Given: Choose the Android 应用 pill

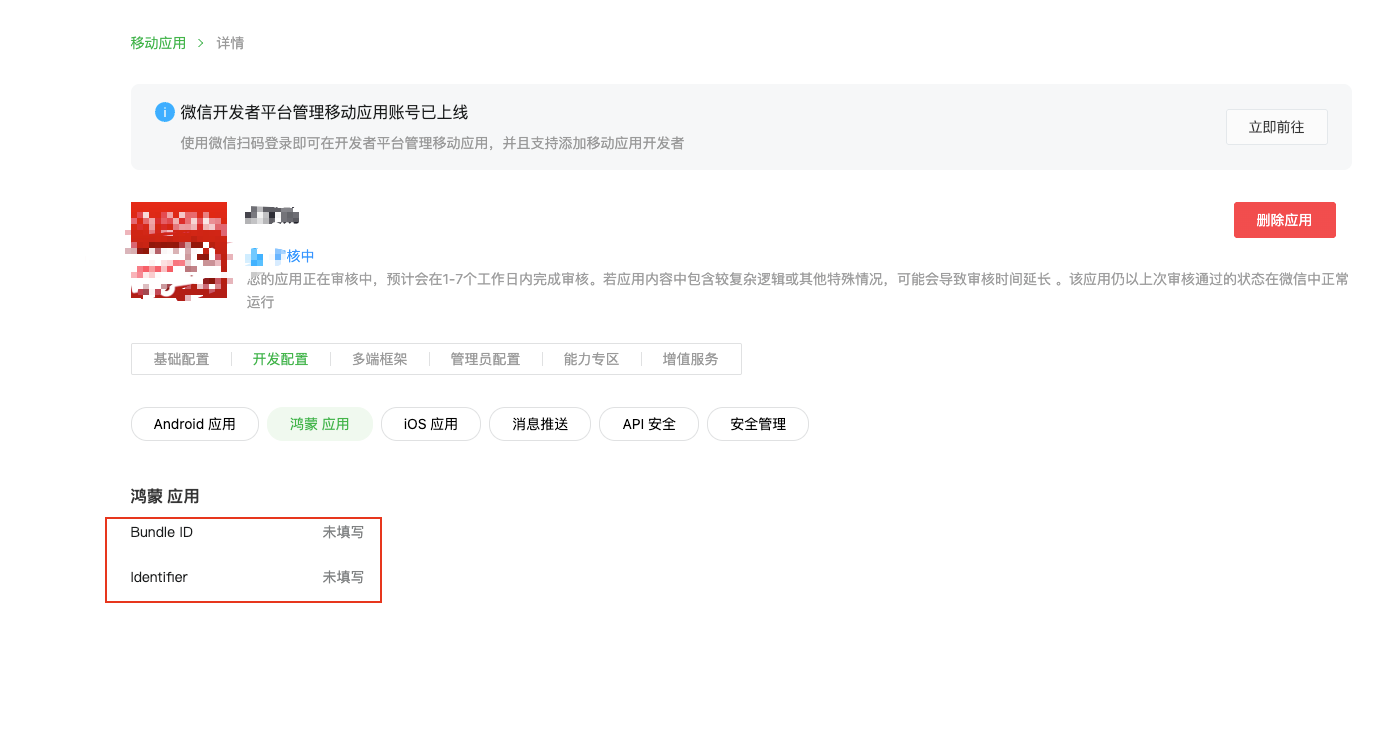Looking at the screenshot, I should (195, 424).
